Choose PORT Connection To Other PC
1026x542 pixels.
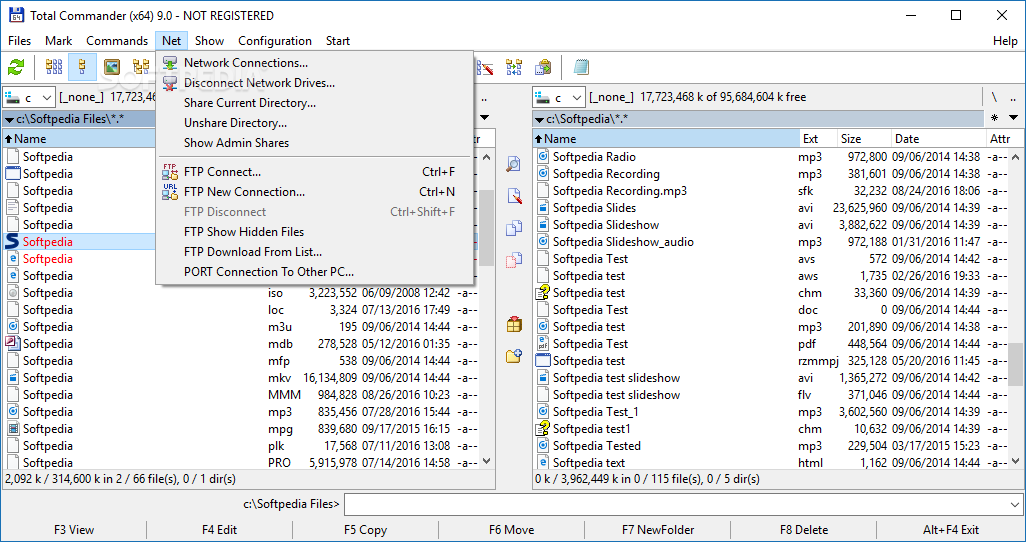(269, 272)
